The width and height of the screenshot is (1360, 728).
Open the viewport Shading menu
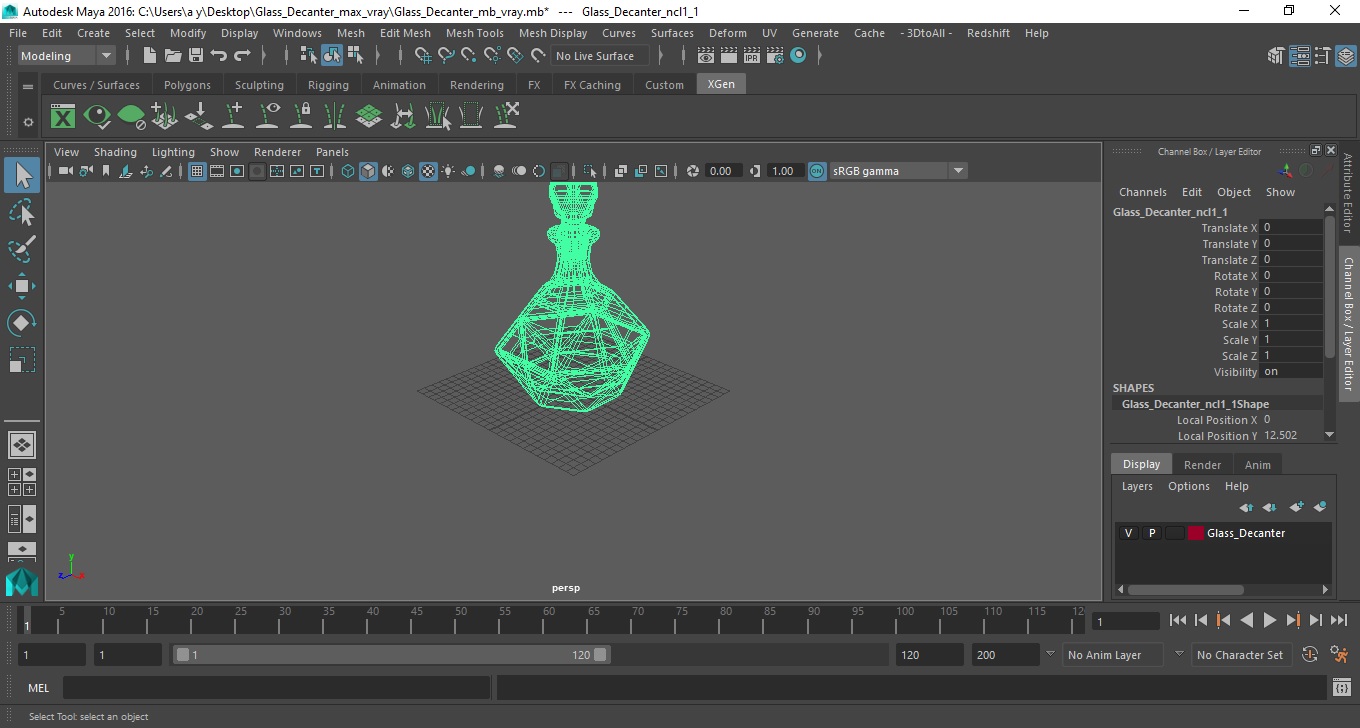tap(115, 152)
